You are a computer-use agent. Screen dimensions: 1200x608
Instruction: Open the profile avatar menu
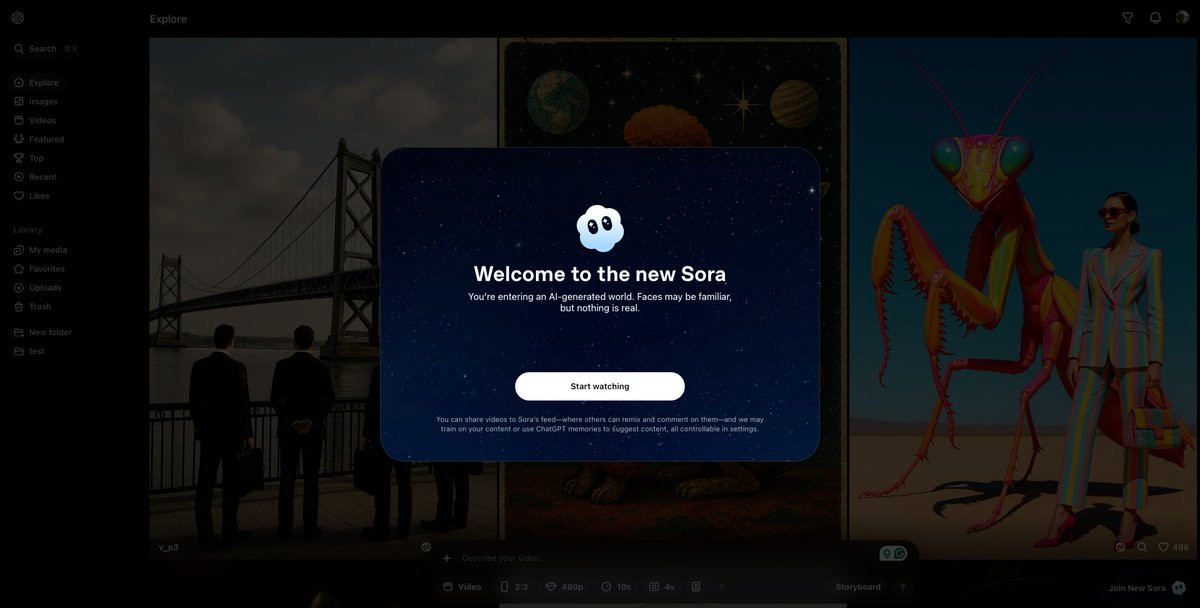[1182, 18]
